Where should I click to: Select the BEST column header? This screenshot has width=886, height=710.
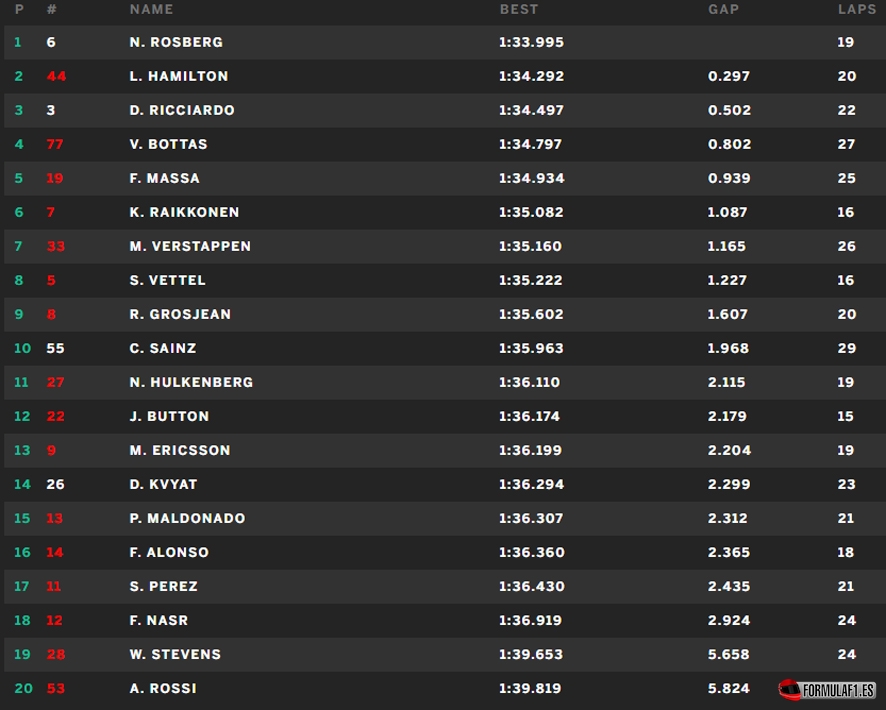519,9
